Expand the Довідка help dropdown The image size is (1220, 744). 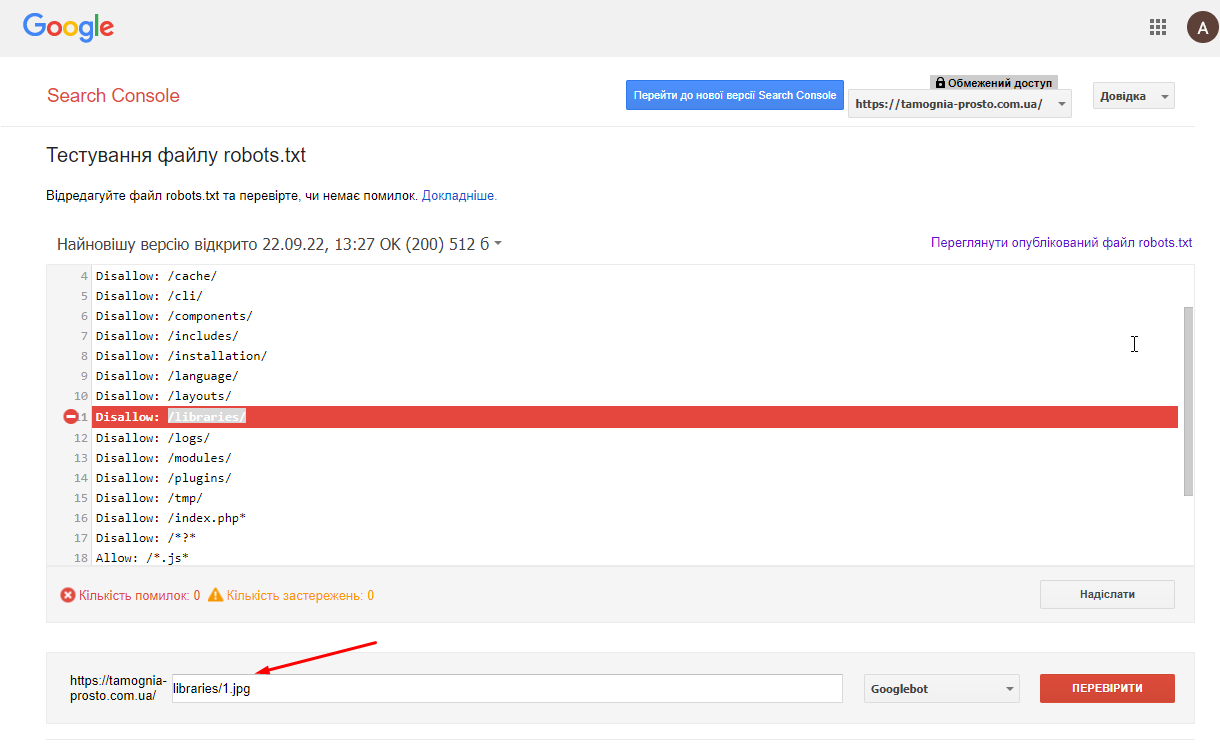pos(1134,96)
